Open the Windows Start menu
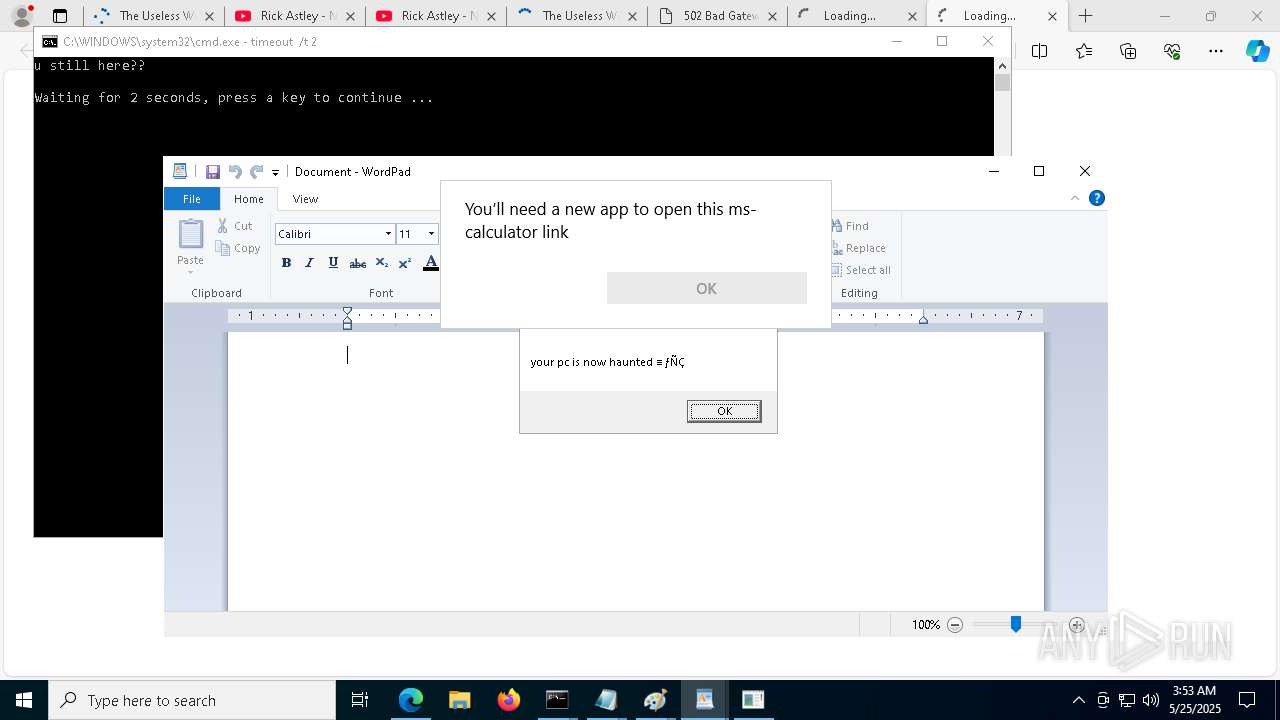This screenshot has height=720, width=1280. pos(24,700)
